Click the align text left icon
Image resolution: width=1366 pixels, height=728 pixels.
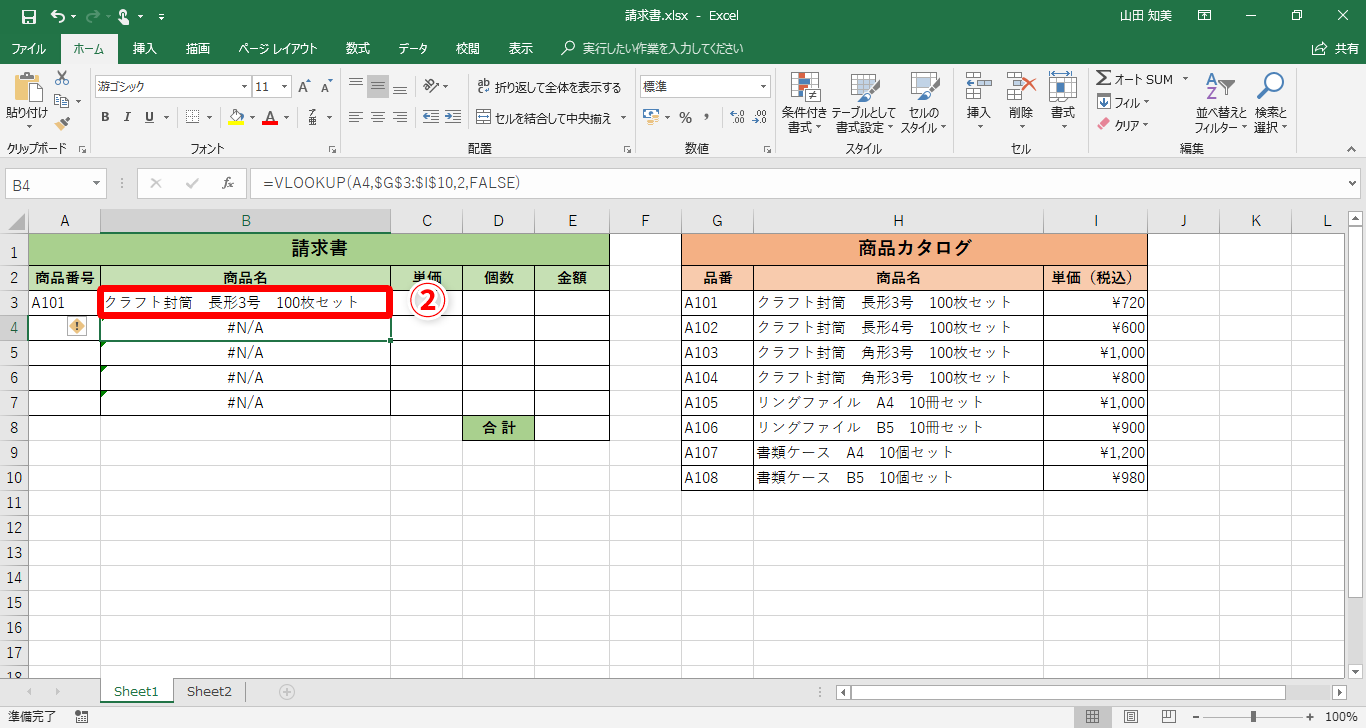[355, 117]
